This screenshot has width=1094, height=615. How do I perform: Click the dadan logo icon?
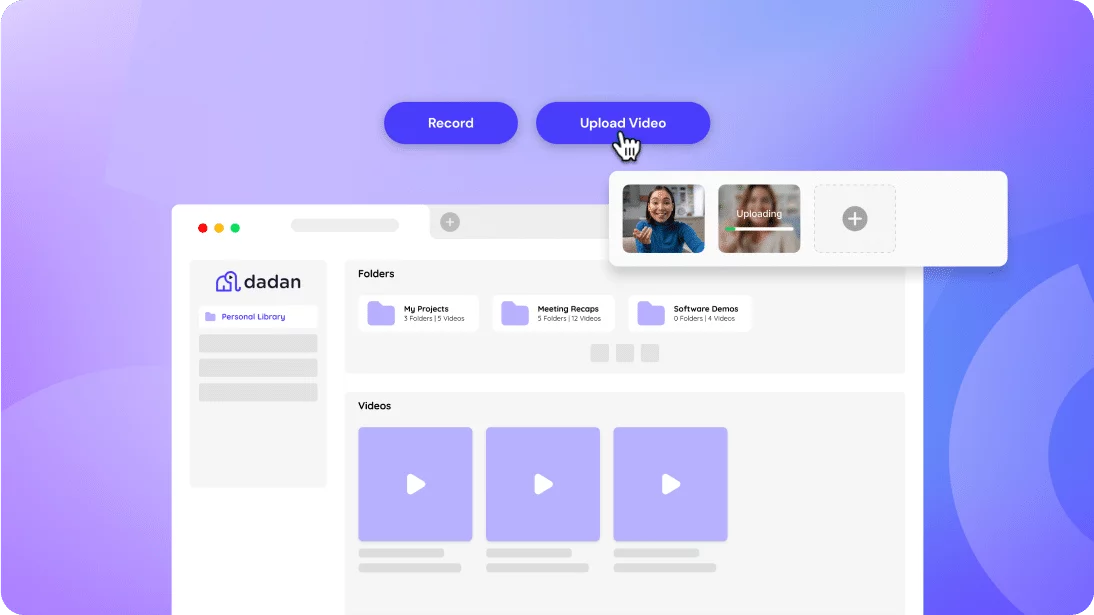(227, 281)
